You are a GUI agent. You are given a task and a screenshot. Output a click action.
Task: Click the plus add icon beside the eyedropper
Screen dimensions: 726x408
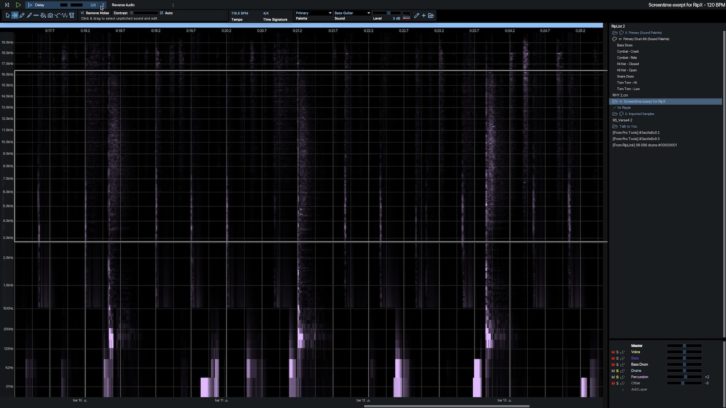(424, 16)
